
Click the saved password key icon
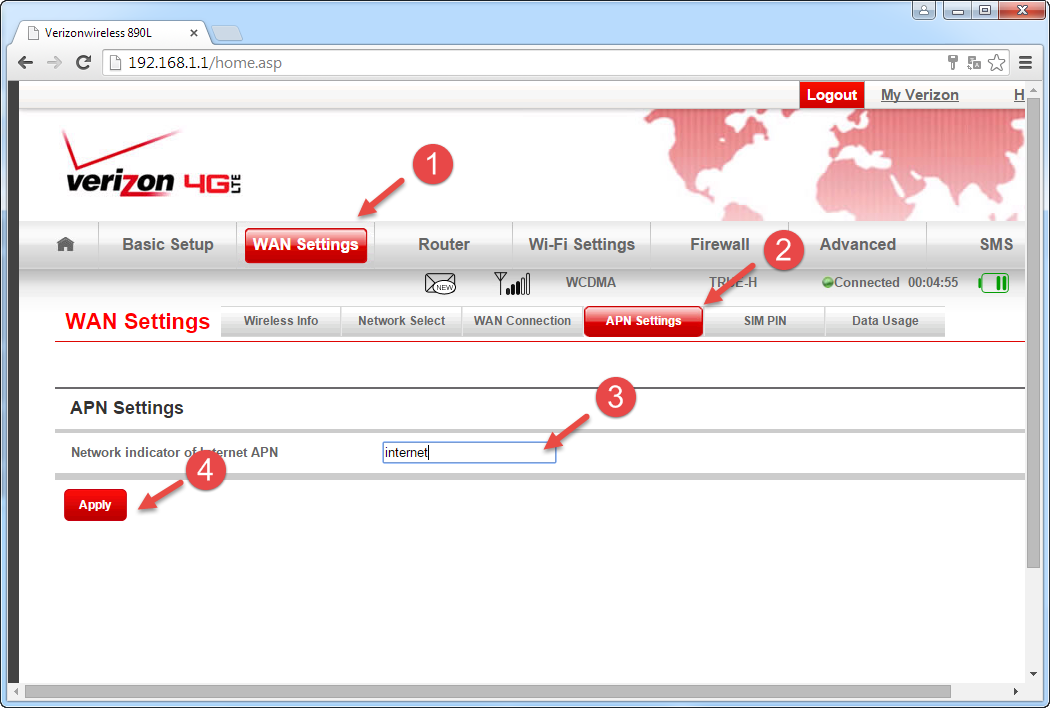point(953,62)
